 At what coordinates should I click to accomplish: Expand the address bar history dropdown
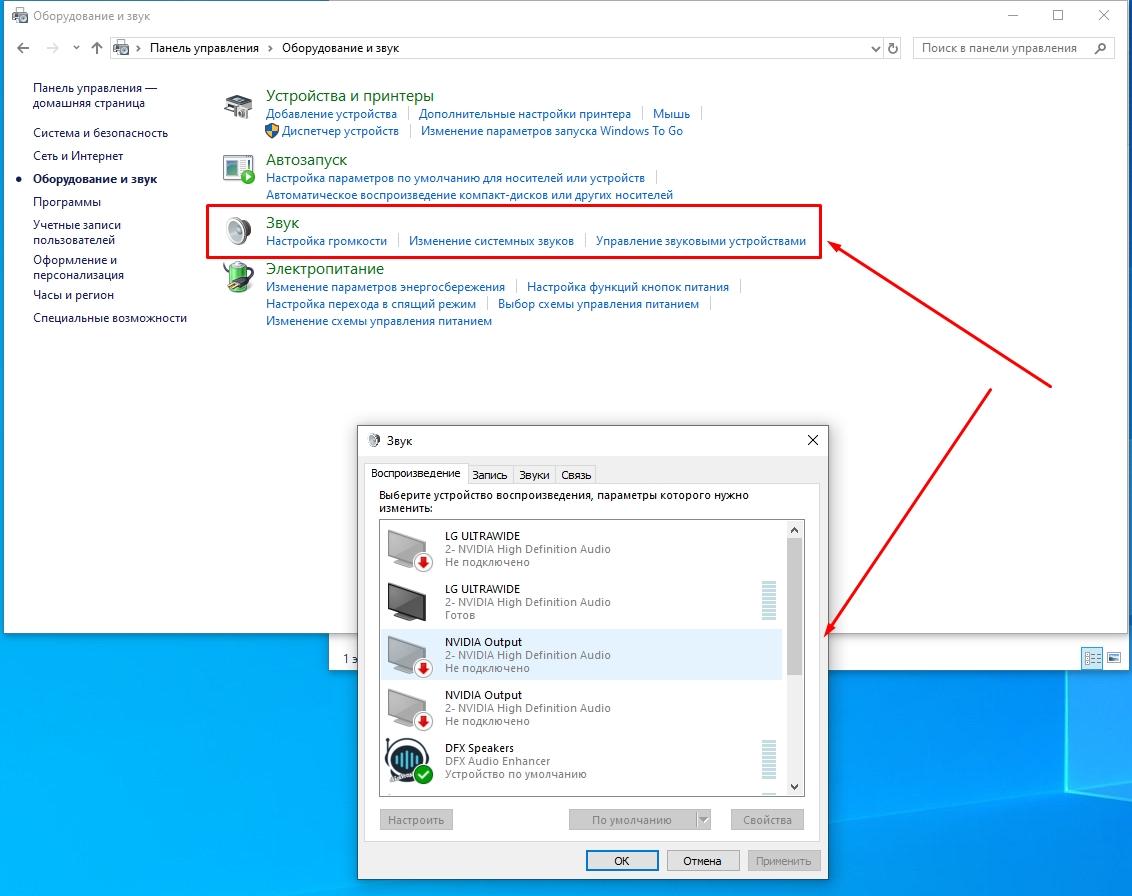pyautogui.click(x=873, y=48)
